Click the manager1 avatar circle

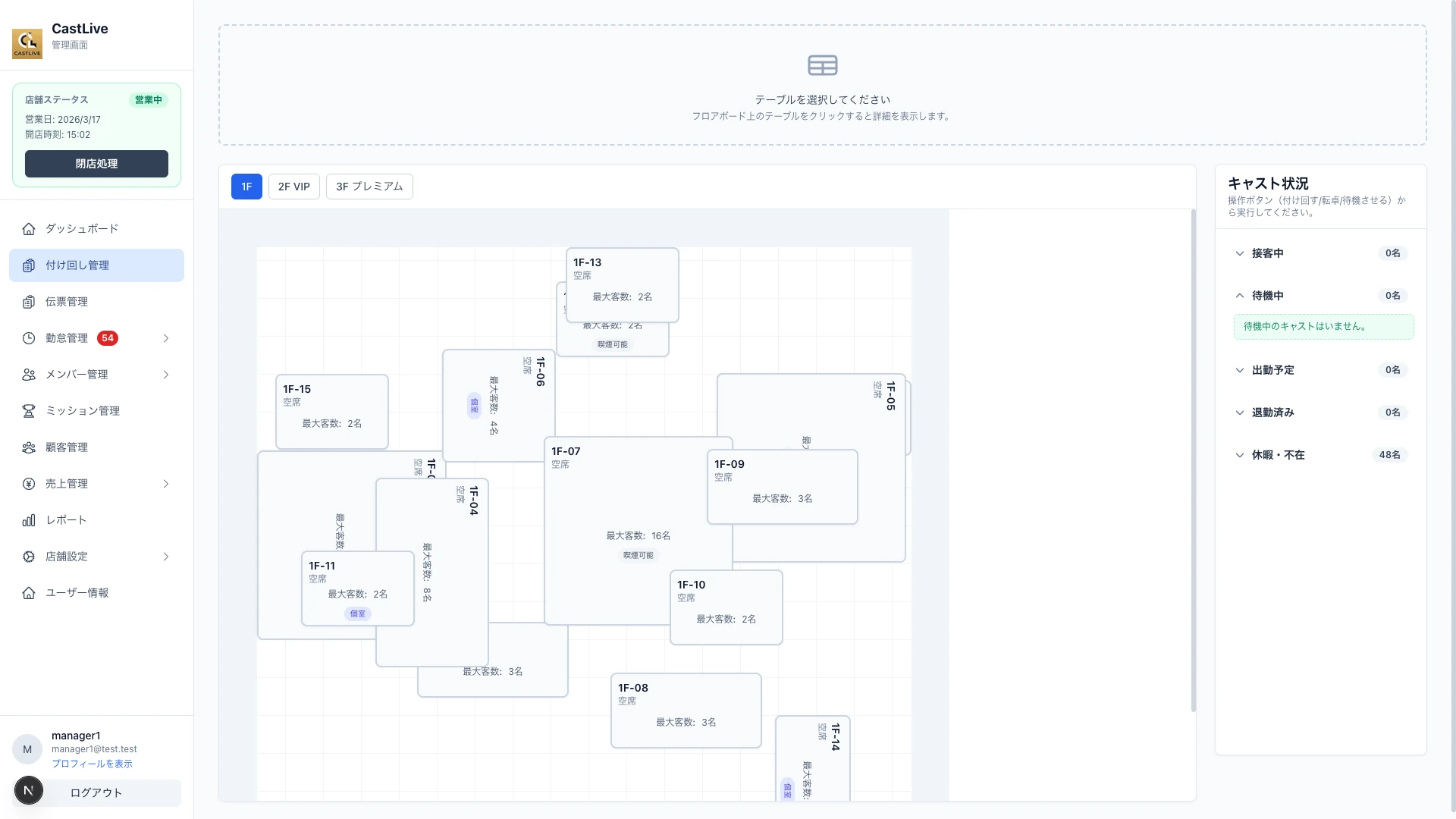tap(27, 749)
